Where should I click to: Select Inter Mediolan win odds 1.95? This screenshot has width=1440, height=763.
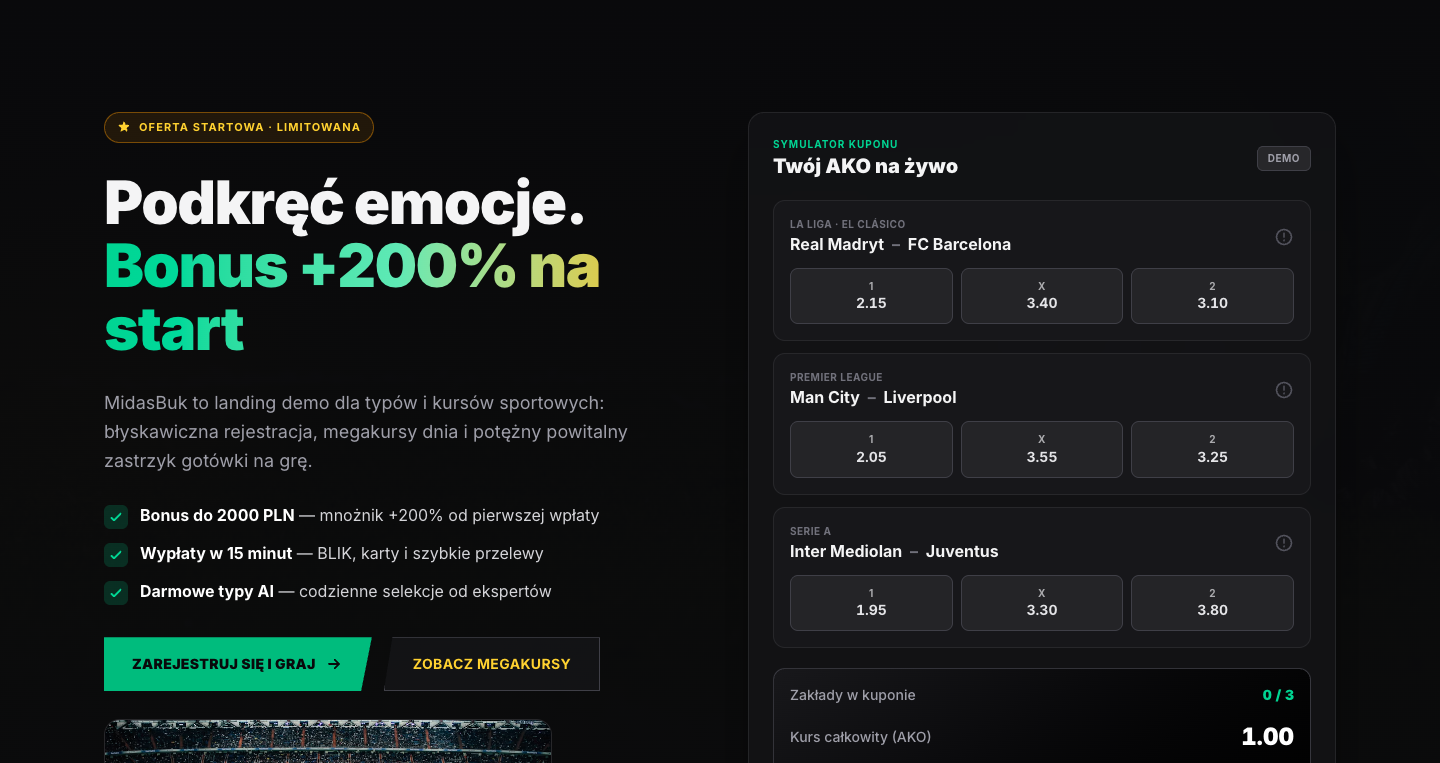tap(871, 603)
